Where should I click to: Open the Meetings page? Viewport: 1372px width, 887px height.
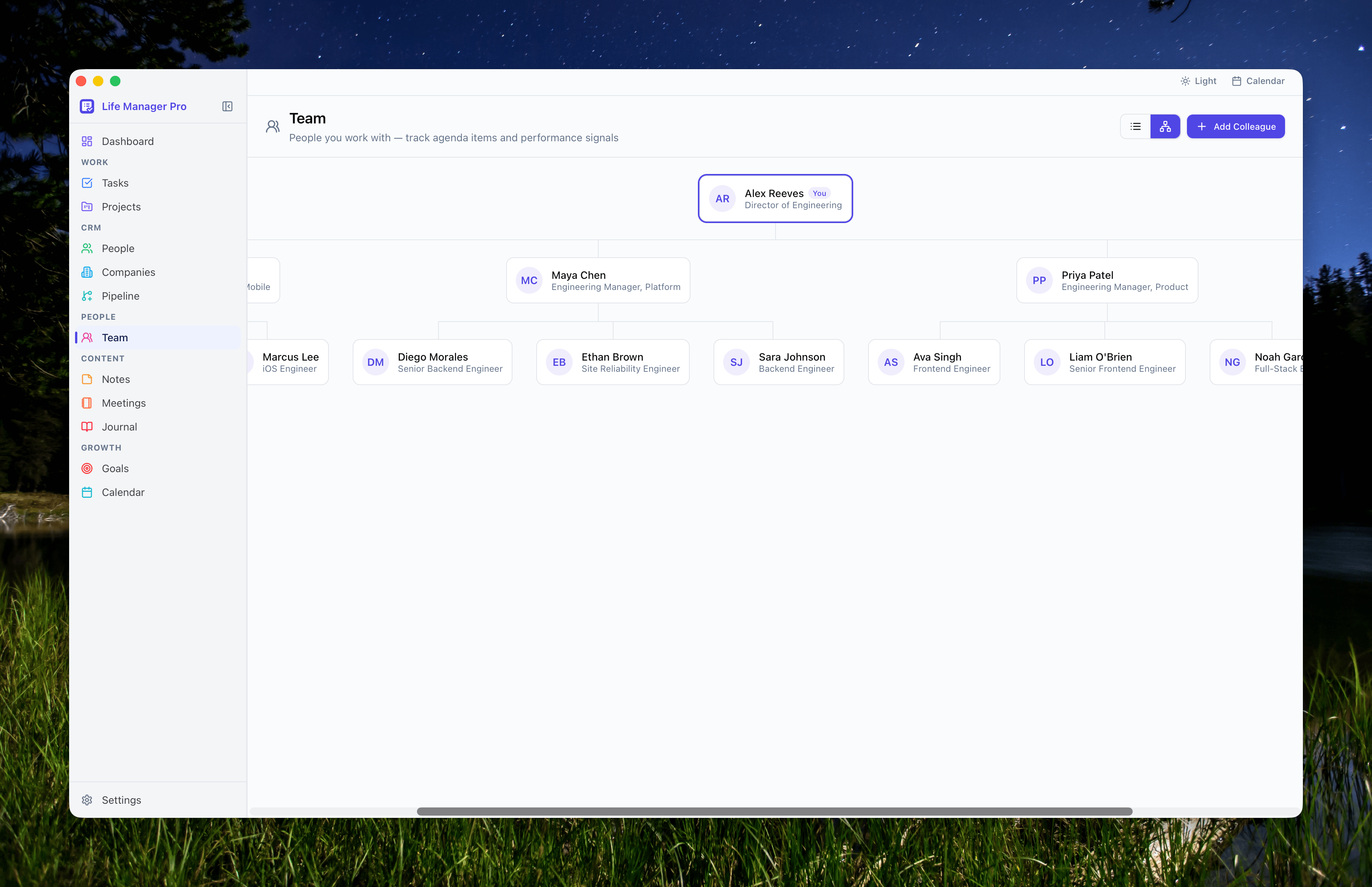(x=158, y=403)
